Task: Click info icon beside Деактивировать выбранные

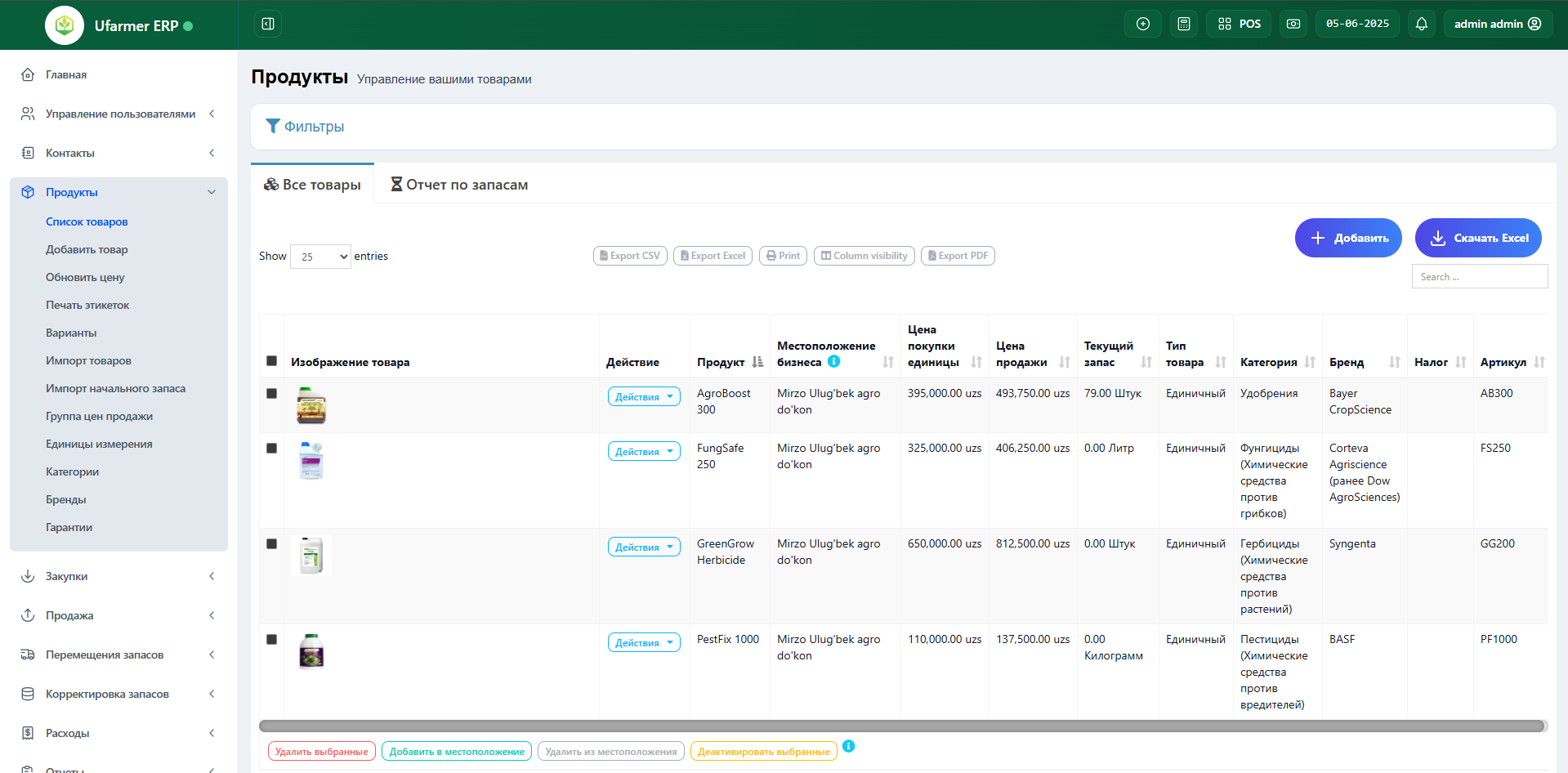Action: 848,746
